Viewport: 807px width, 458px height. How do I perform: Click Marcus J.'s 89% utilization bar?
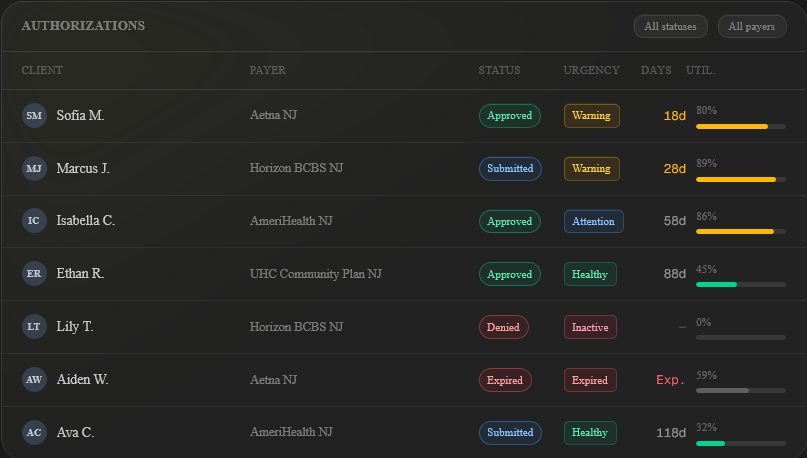point(741,179)
